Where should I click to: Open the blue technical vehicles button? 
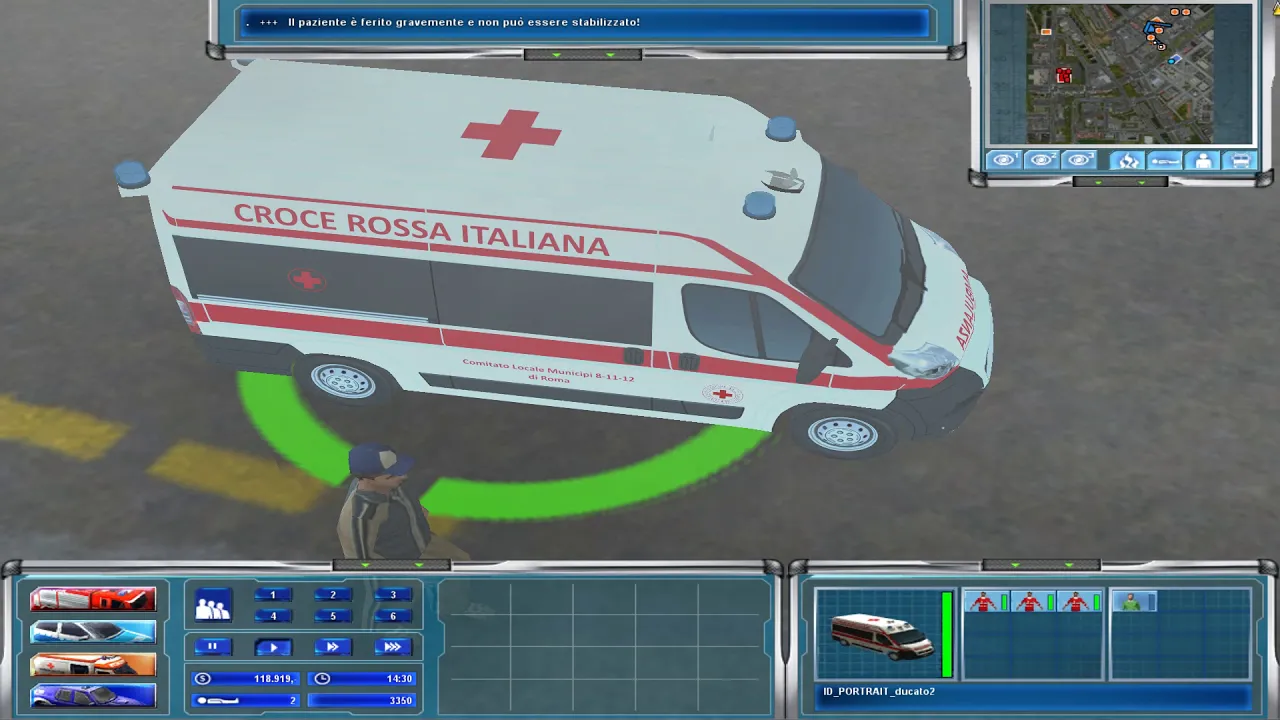click(x=93, y=695)
